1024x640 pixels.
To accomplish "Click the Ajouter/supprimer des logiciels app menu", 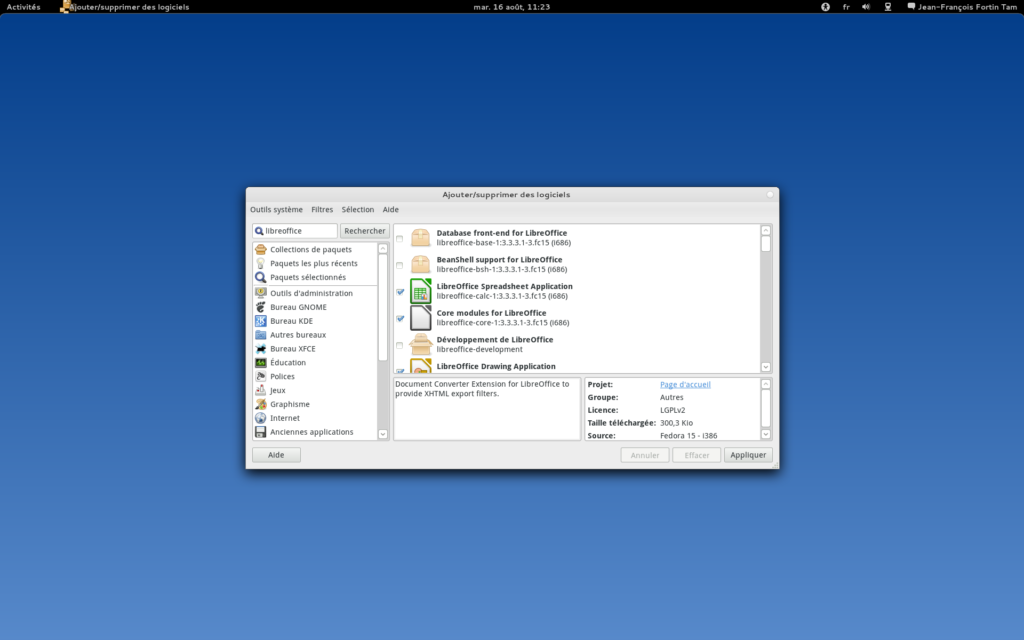I will pos(124,7).
